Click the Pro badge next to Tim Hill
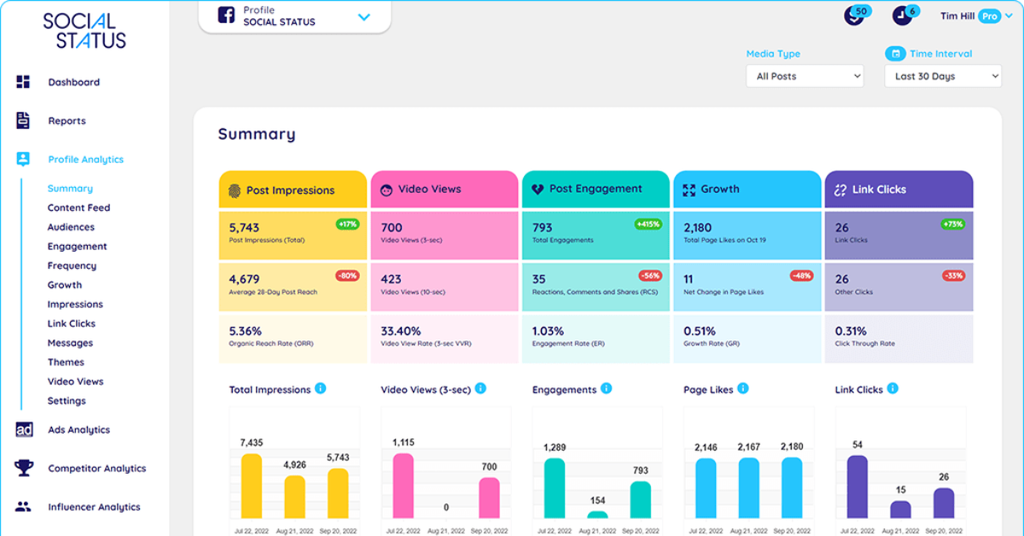The width and height of the screenshot is (1024, 536). coord(990,16)
